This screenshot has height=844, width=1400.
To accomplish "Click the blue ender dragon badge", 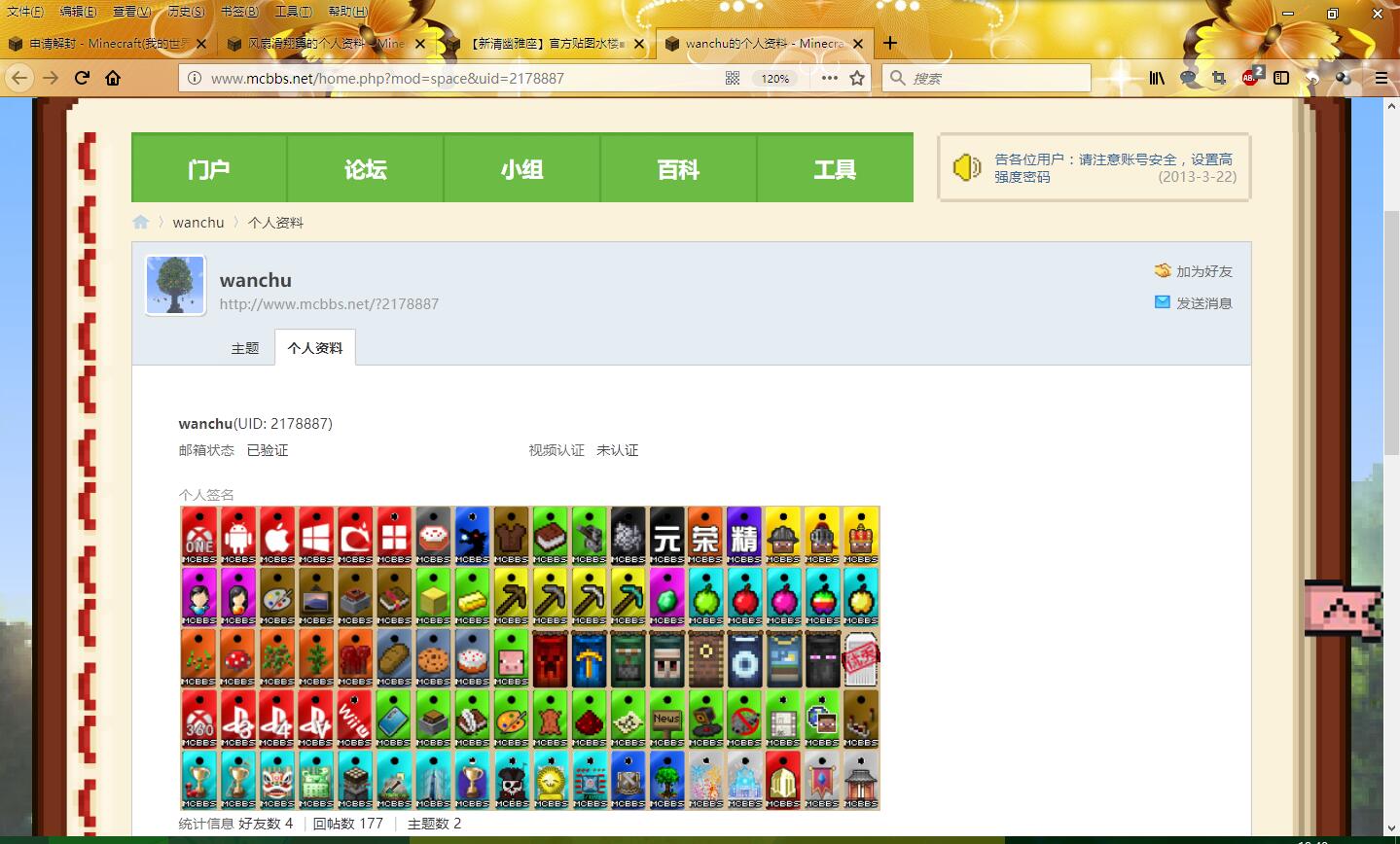I will (x=472, y=536).
